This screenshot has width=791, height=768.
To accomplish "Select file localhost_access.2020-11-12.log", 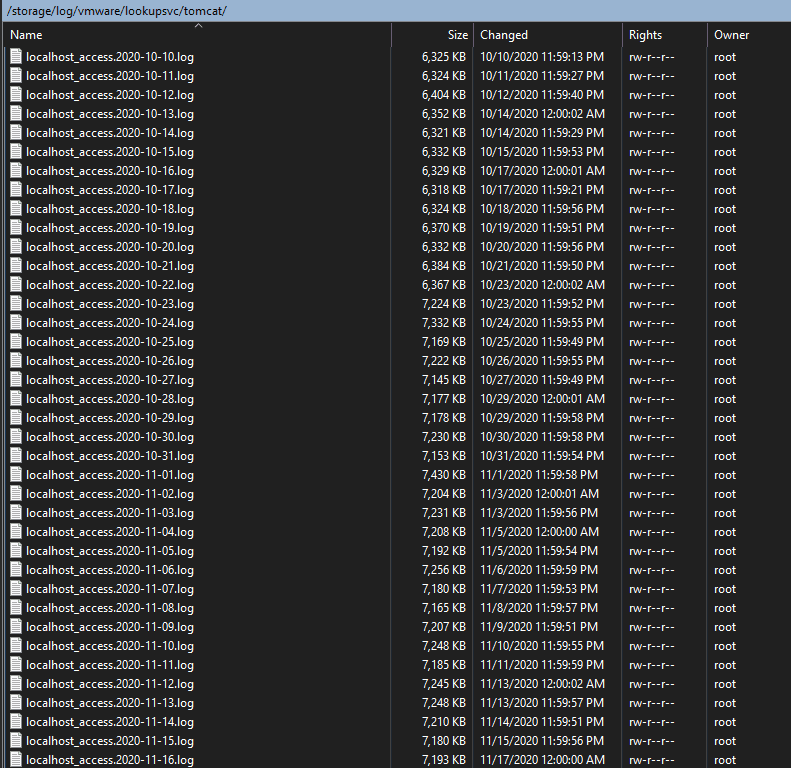I will [110, 684].
